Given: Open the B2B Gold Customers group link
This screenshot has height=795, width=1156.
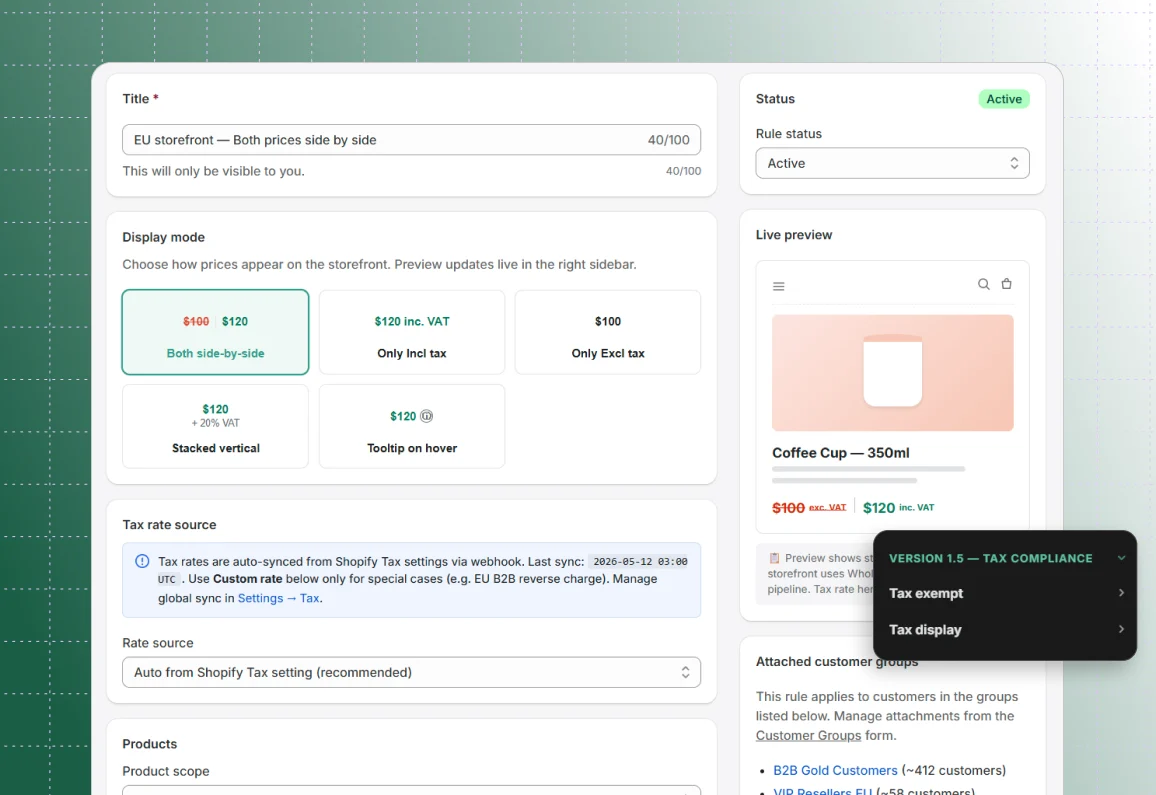Looking at the screenshot, I should click(835, 770).
